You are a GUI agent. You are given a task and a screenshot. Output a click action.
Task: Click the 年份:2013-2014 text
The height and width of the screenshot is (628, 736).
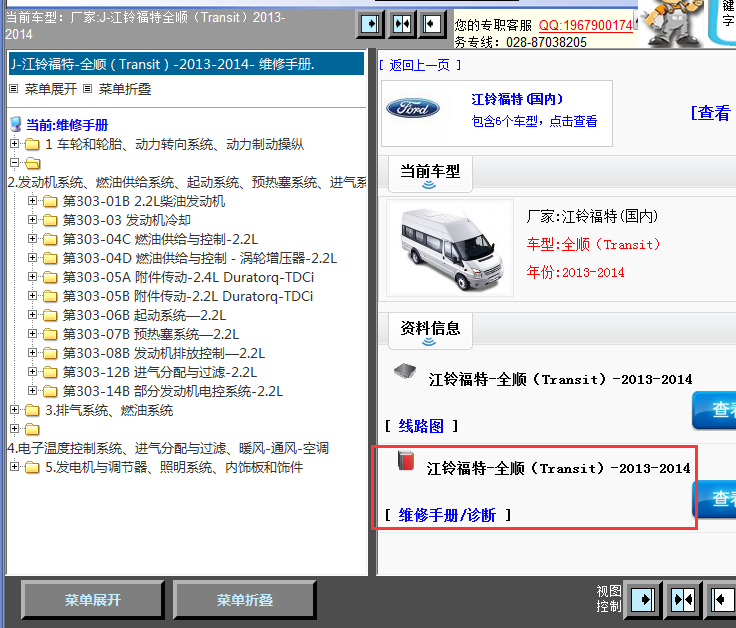click(575, 272)
